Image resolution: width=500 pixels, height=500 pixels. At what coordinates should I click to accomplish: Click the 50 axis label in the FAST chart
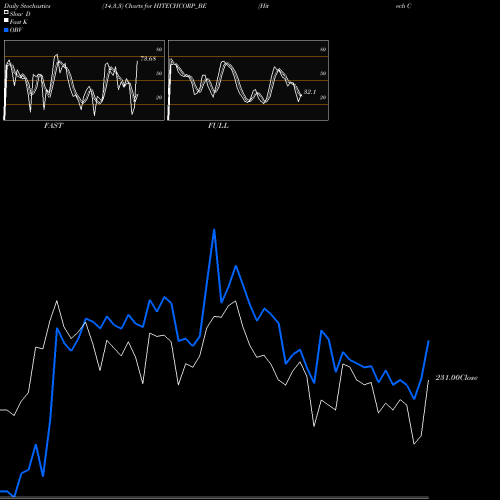159,73
